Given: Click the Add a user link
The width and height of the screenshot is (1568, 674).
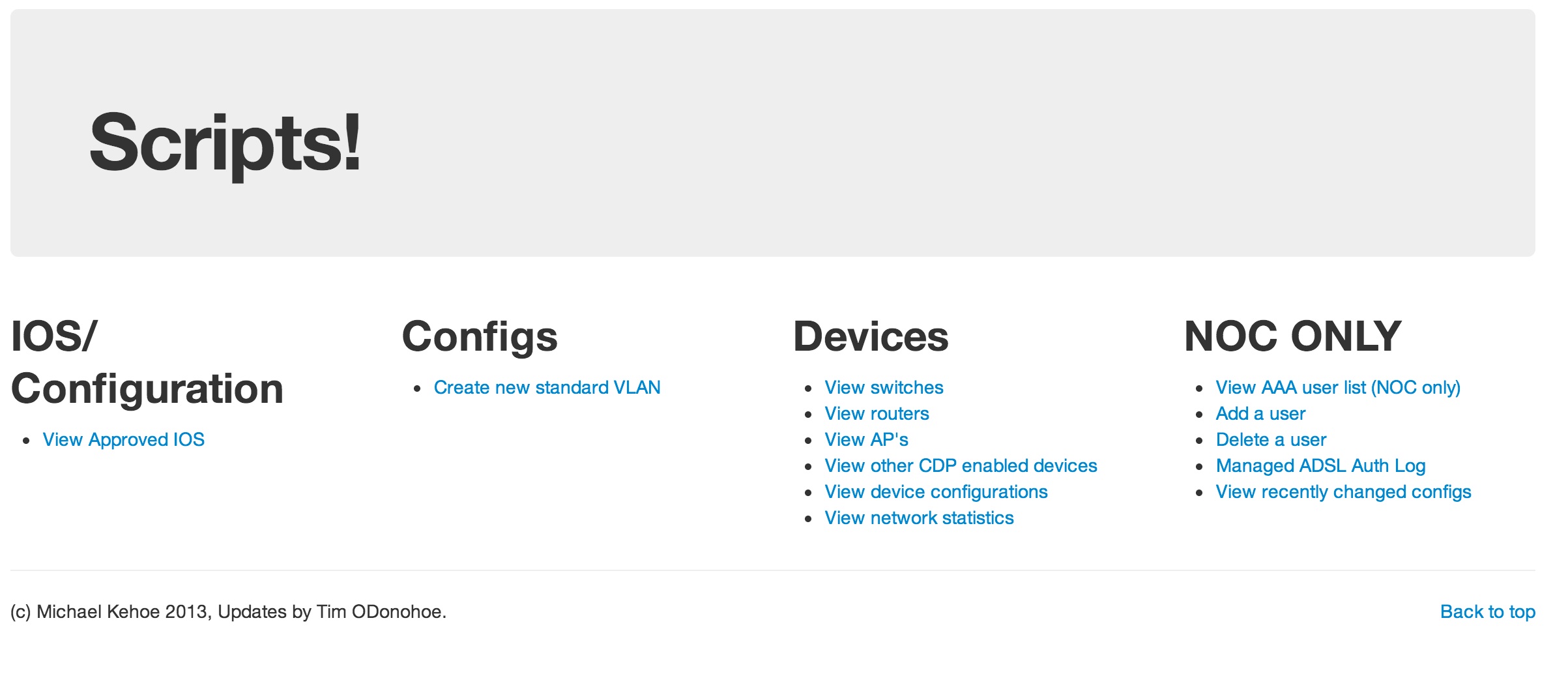Looking at the screenshot, I should 1261,414.
